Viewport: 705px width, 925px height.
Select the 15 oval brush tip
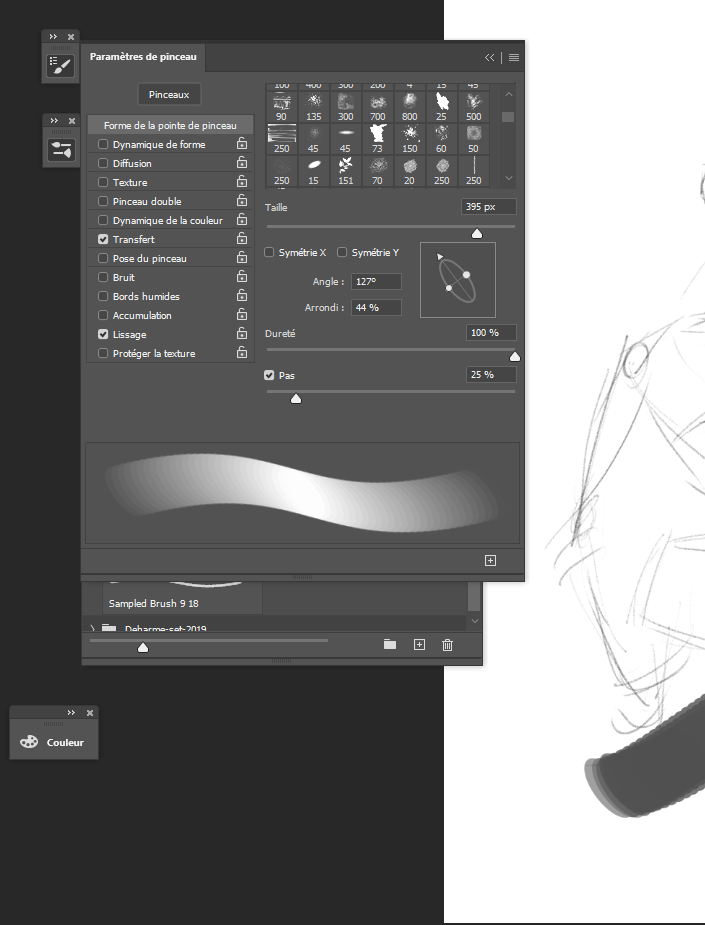coord(313,171)
